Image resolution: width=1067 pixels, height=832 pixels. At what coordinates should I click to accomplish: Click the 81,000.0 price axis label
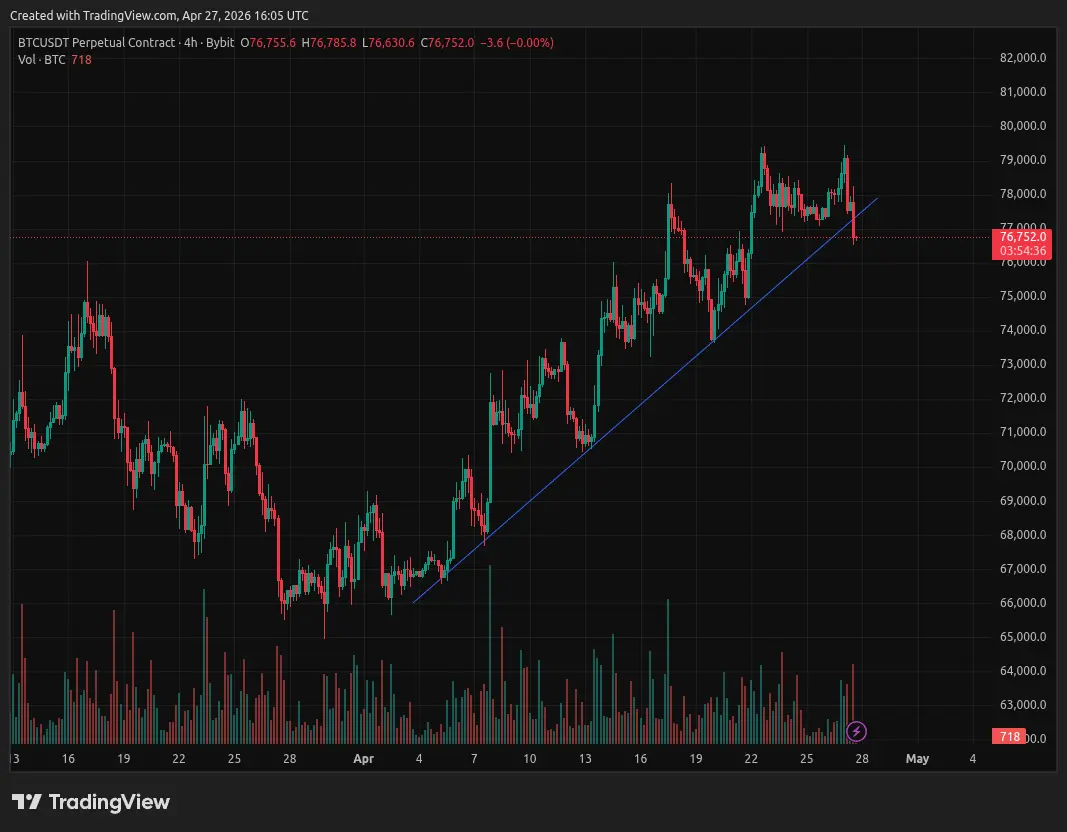click(x=1023, y=92)
